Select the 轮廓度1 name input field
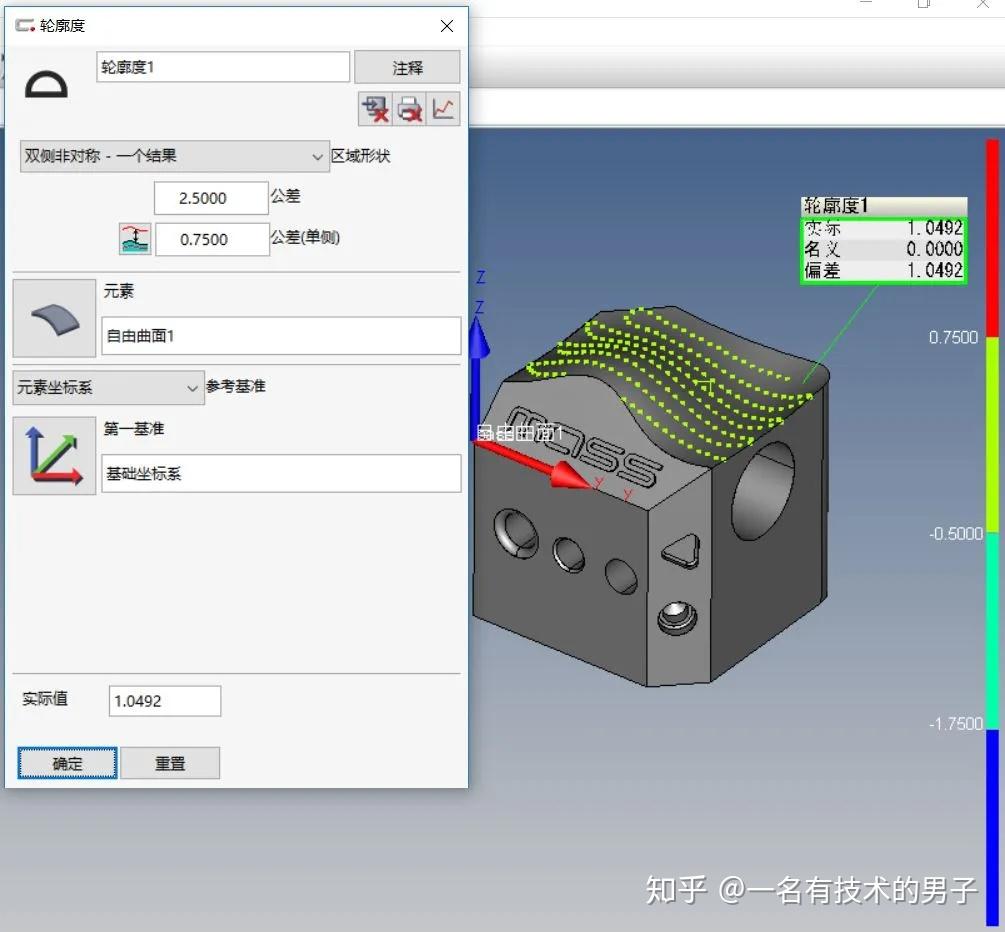This screenshot has height=932, width=1005. pos(222,67)
